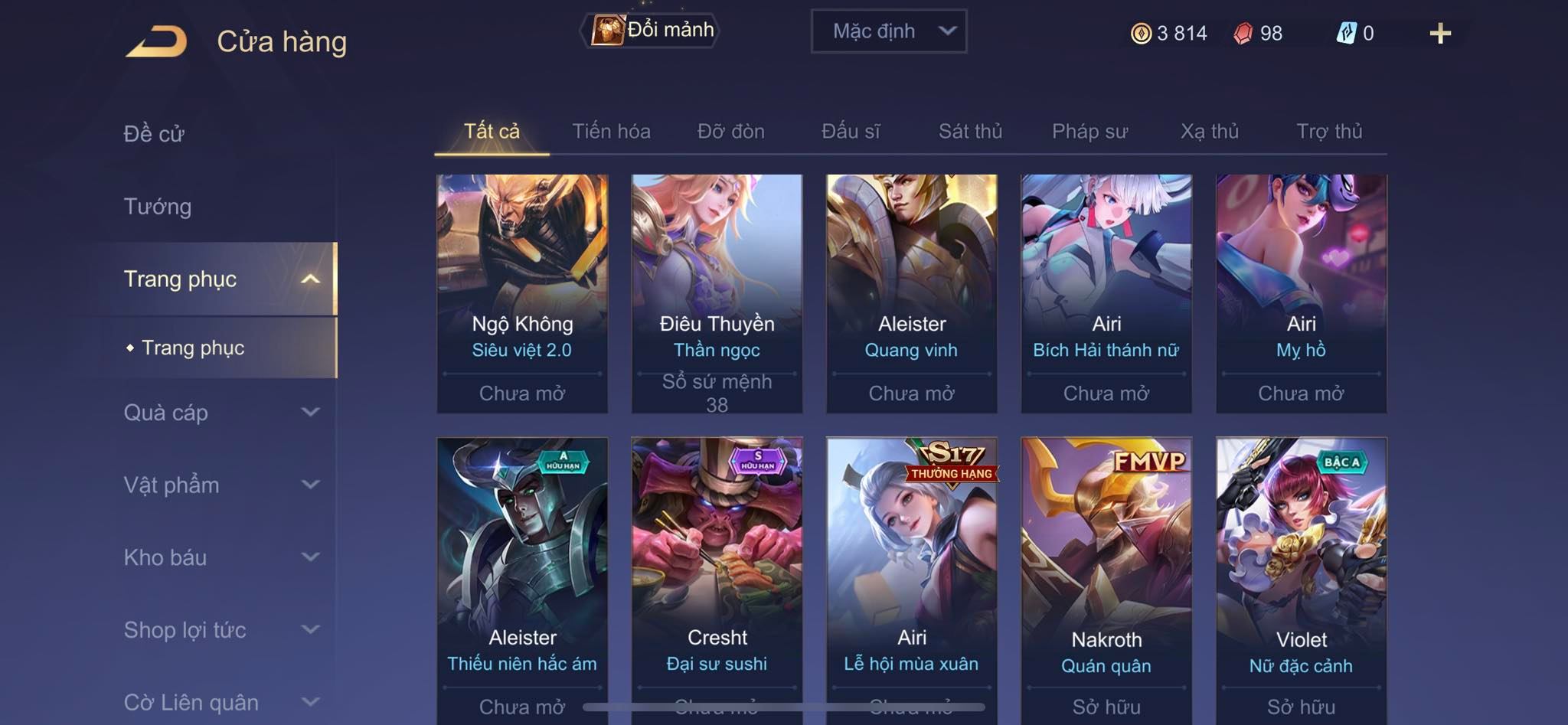
Task: Tap the blue voucher ticket icon
Action: click(1347, 34)
